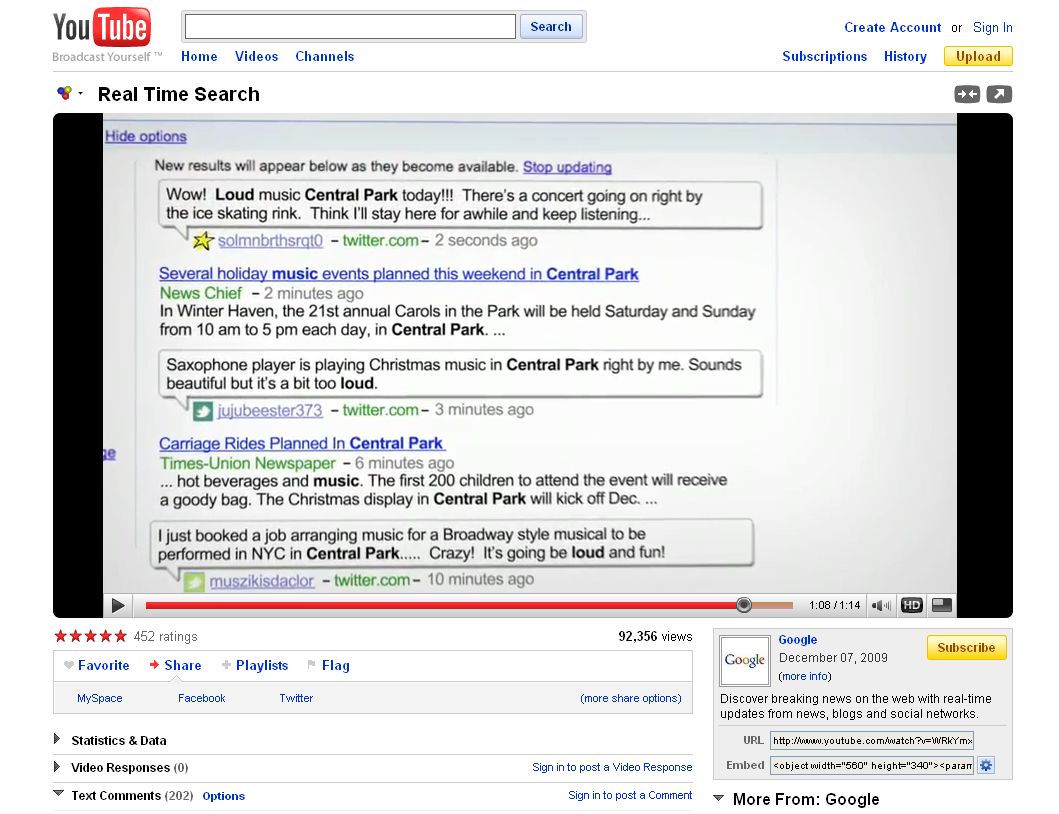Image resolution: width=1059 pixels, height=814 pixels.
Task: Click the player size toggle icon
Action: click(x=941, y=605)
